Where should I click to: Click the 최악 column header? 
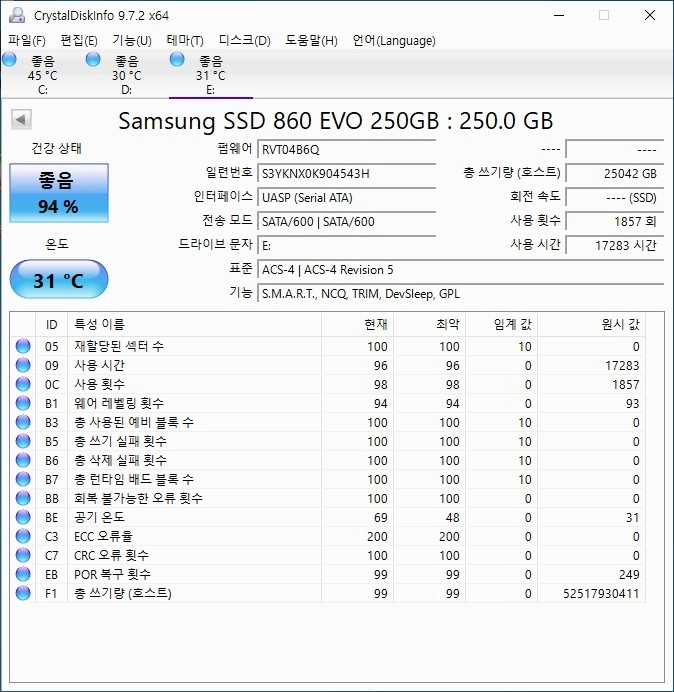coord(429,325)
